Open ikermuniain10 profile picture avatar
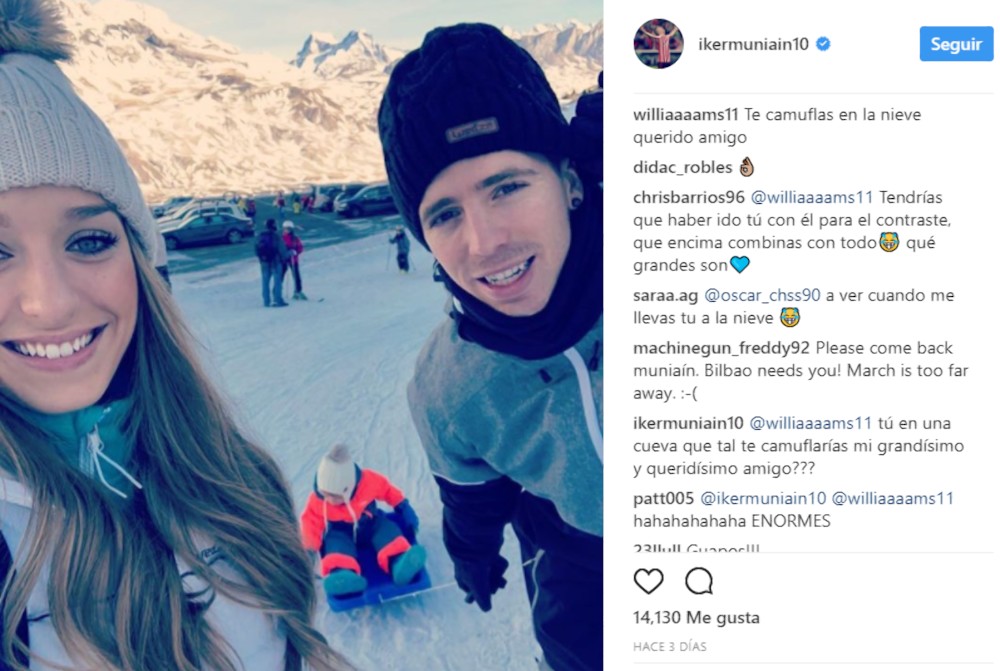Screen dimensions: 1000x671 [658, 43]
